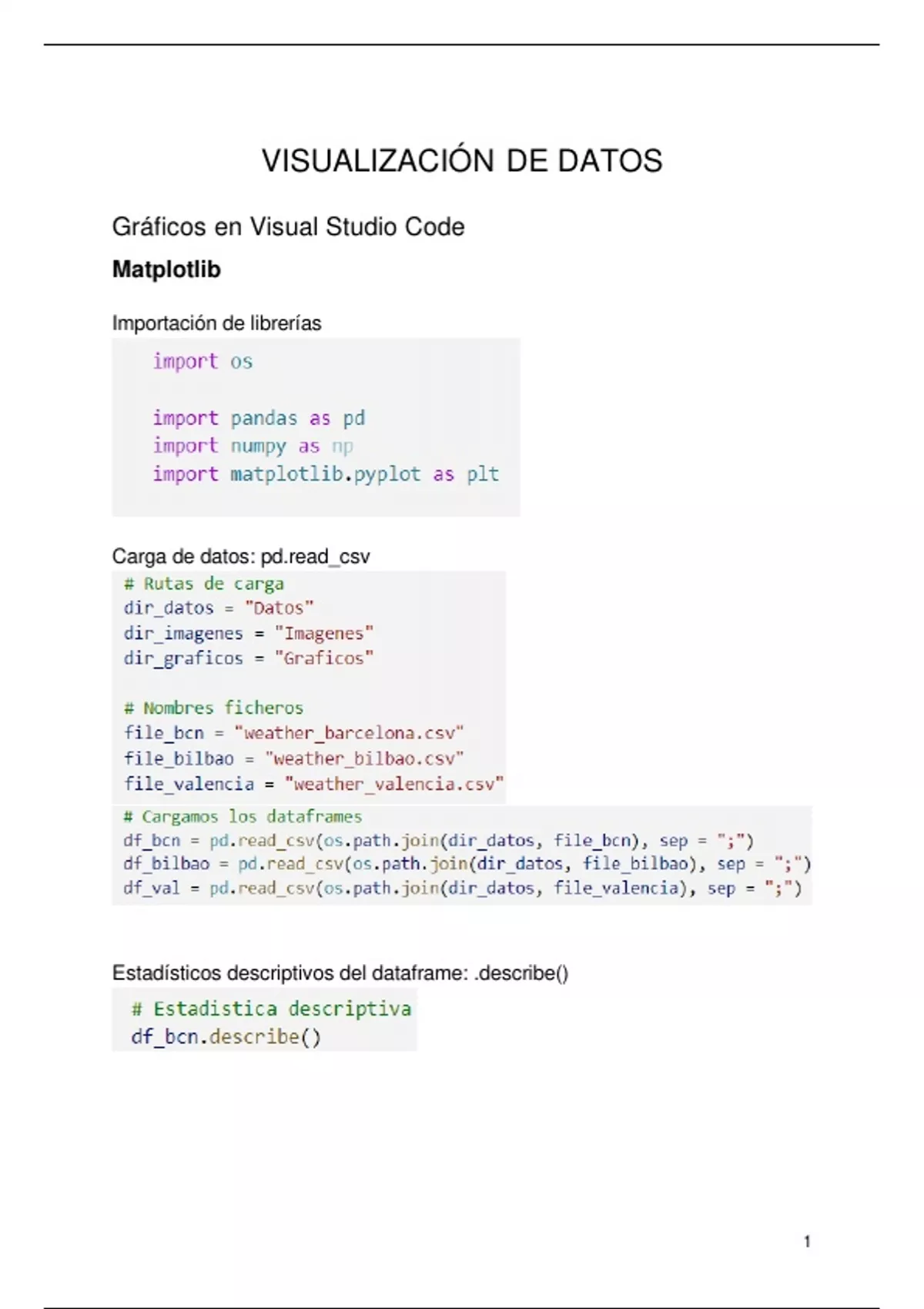Screen dimensions: 924x1309
Task: Click the text 'Carga de datos: pd.read_csv'
Action: click(240, 557)
